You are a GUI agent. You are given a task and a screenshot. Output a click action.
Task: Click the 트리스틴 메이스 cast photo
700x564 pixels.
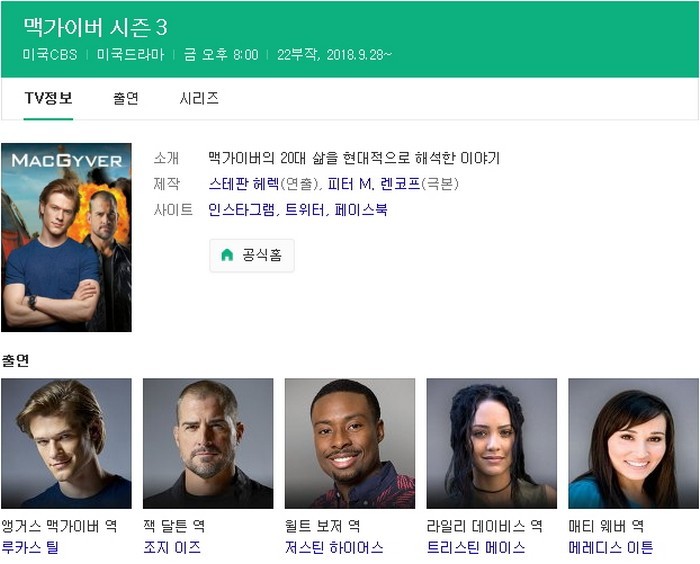pos(492,443)
